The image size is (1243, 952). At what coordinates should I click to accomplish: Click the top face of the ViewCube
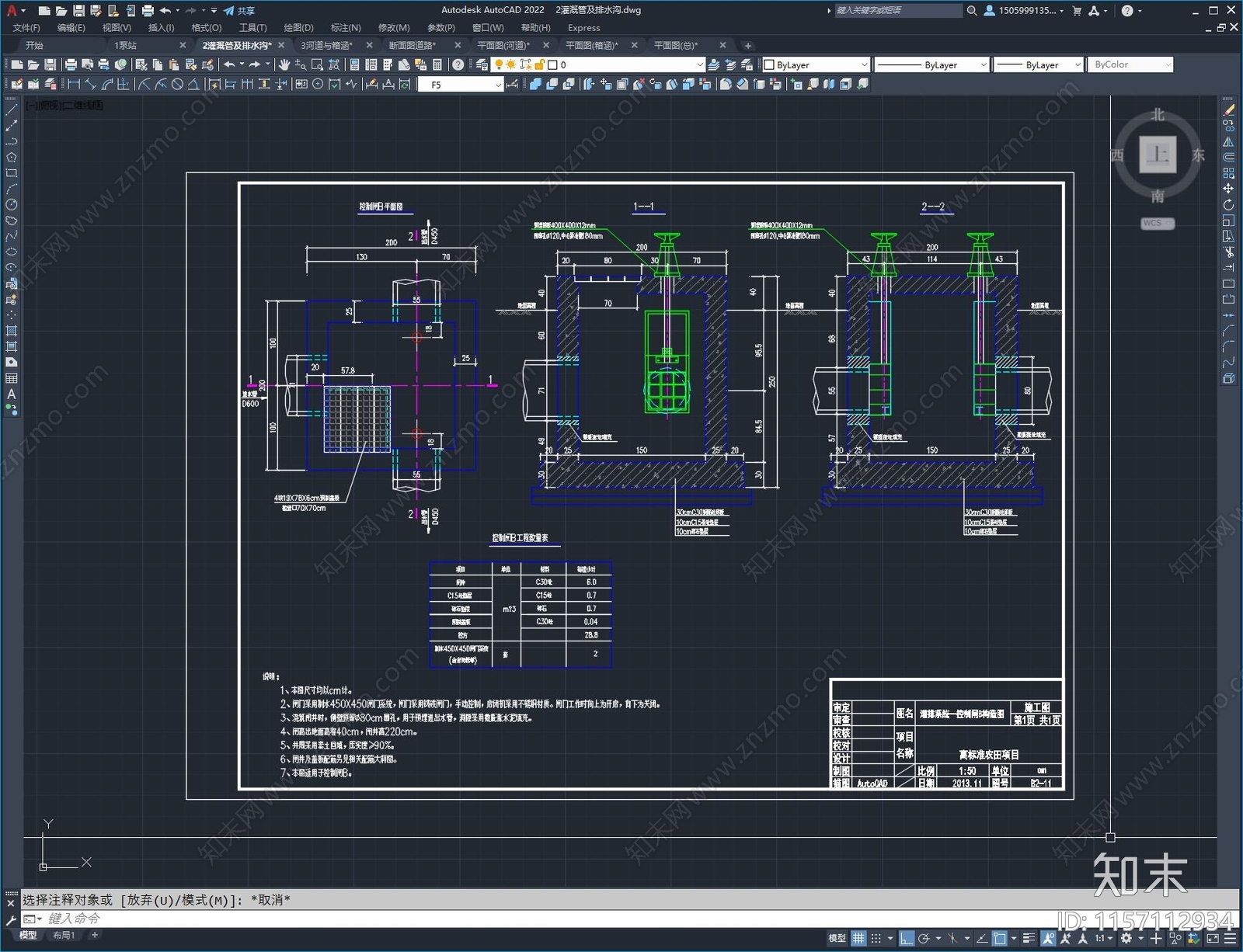[1158, 154]
